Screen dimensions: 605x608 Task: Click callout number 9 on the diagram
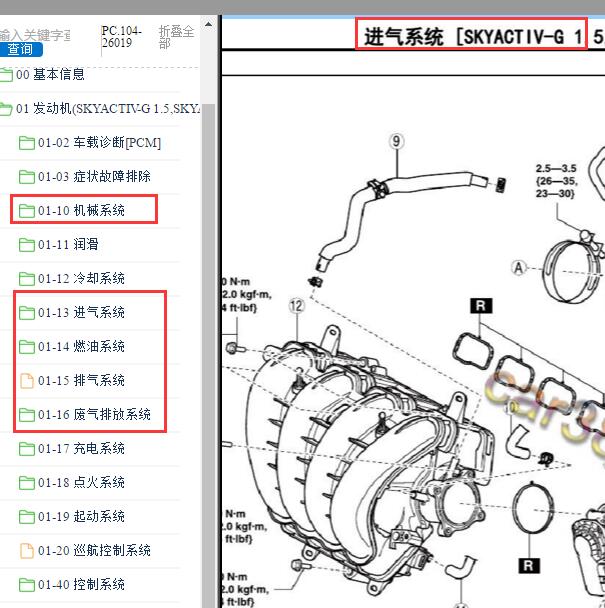396,141
